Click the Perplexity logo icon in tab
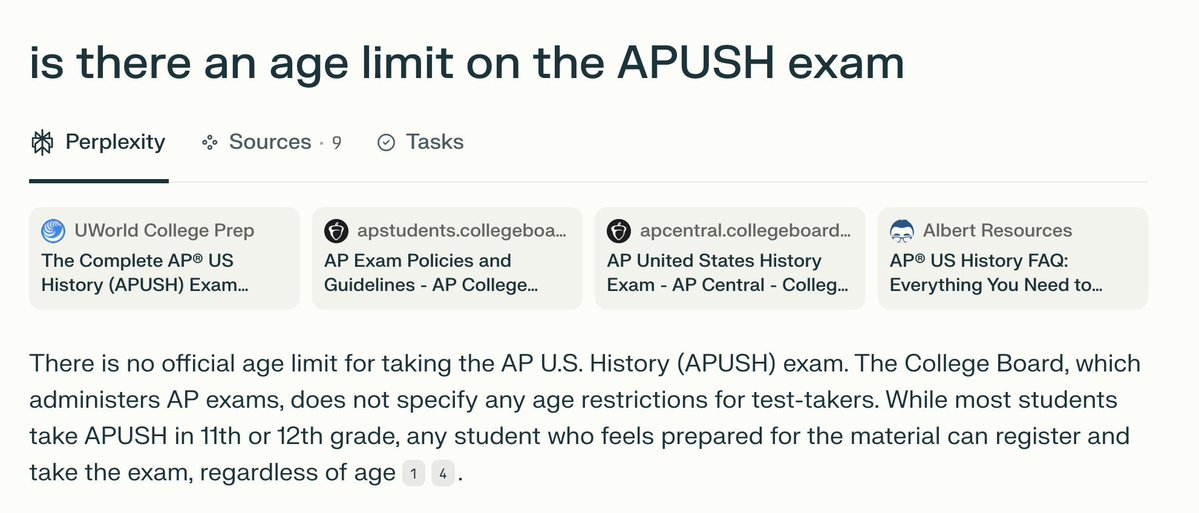The image size is (1199, 513). [43, 143]
